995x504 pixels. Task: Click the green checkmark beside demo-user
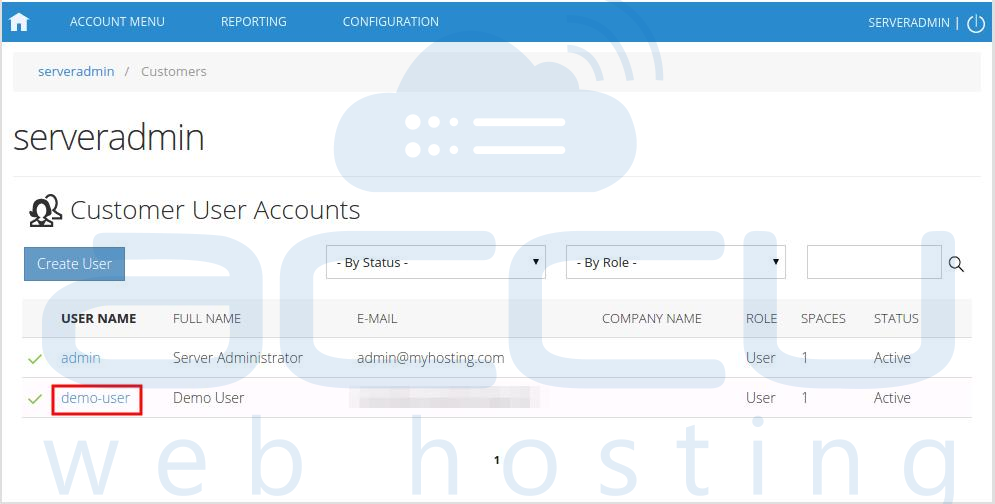click(x=35, y=399)
